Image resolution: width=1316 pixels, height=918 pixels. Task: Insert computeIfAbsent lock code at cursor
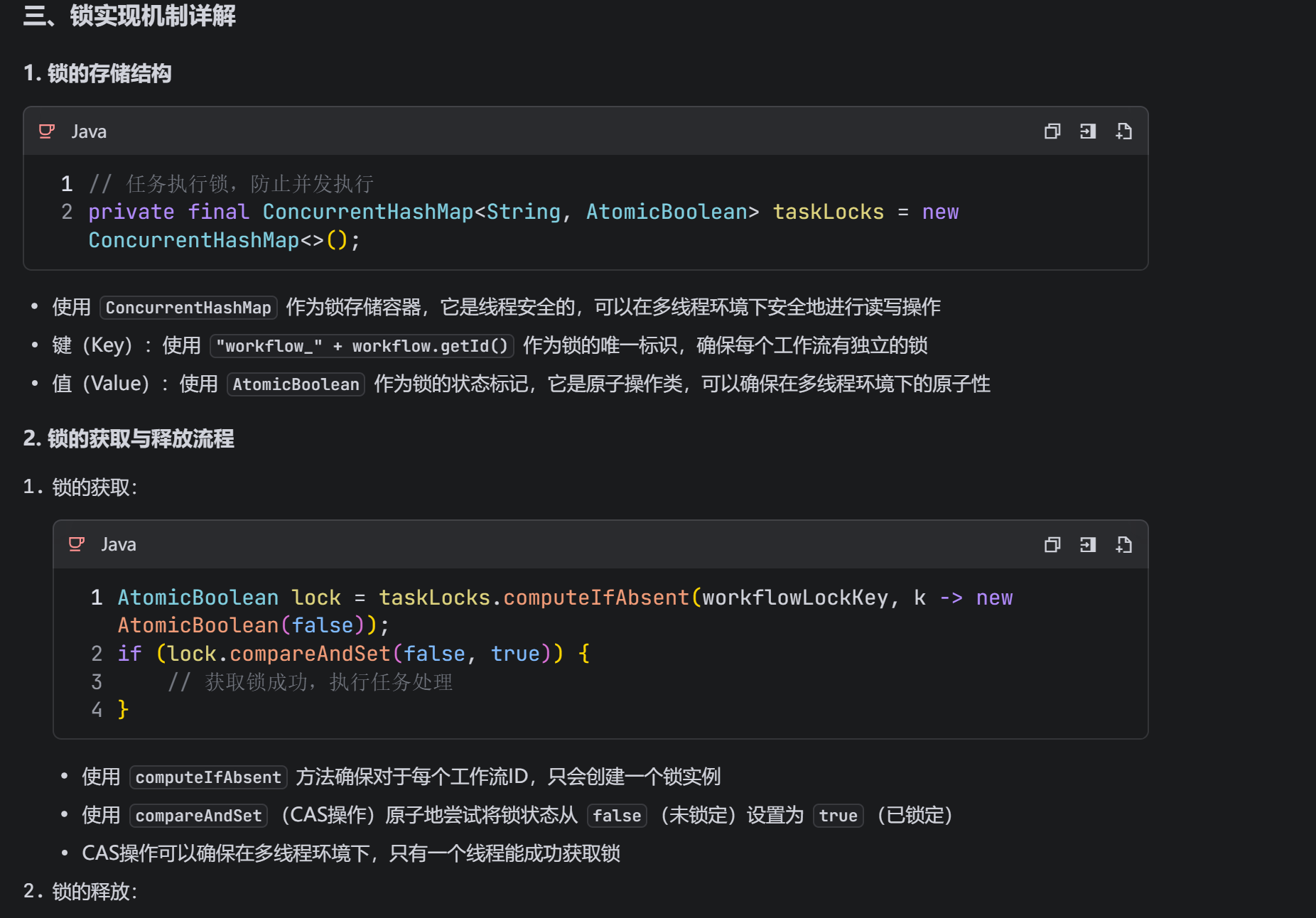coord(1088,545)
